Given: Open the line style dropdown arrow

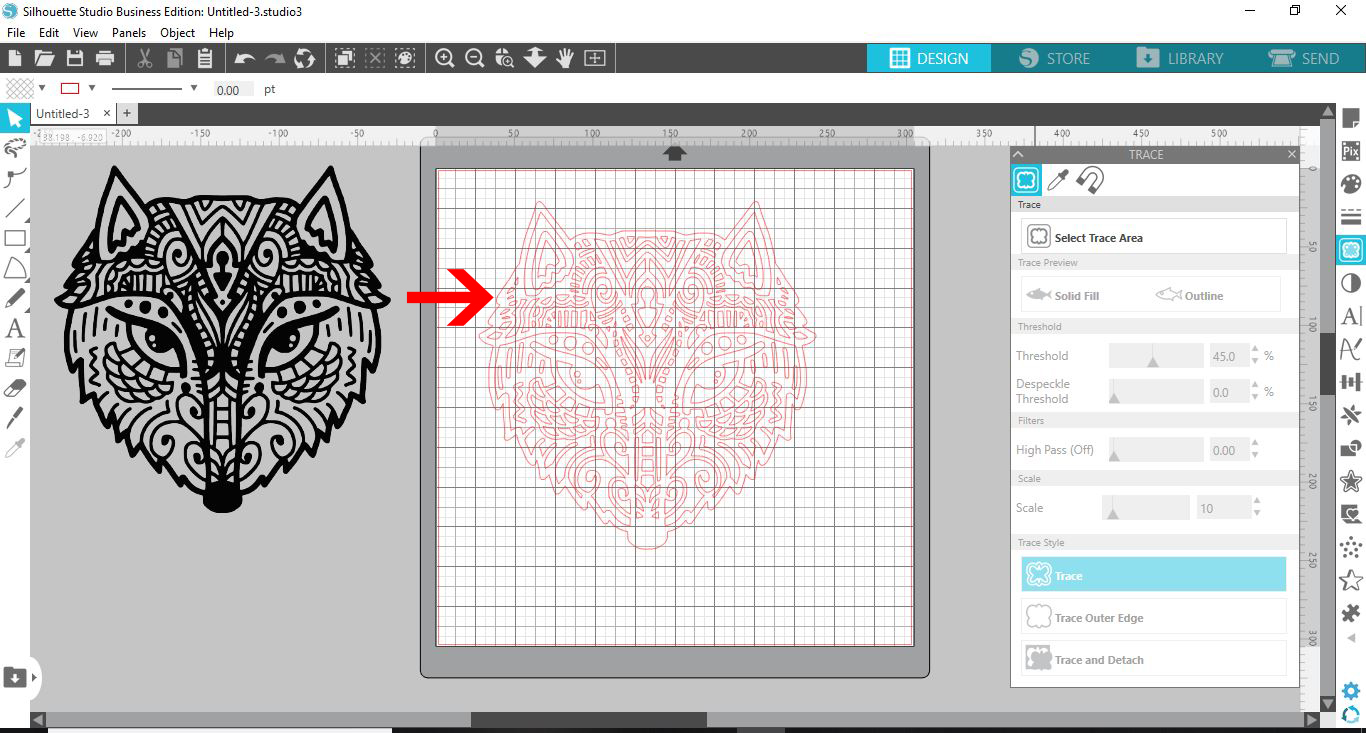Looking at the screenshot, I should (x=194, y=88).
